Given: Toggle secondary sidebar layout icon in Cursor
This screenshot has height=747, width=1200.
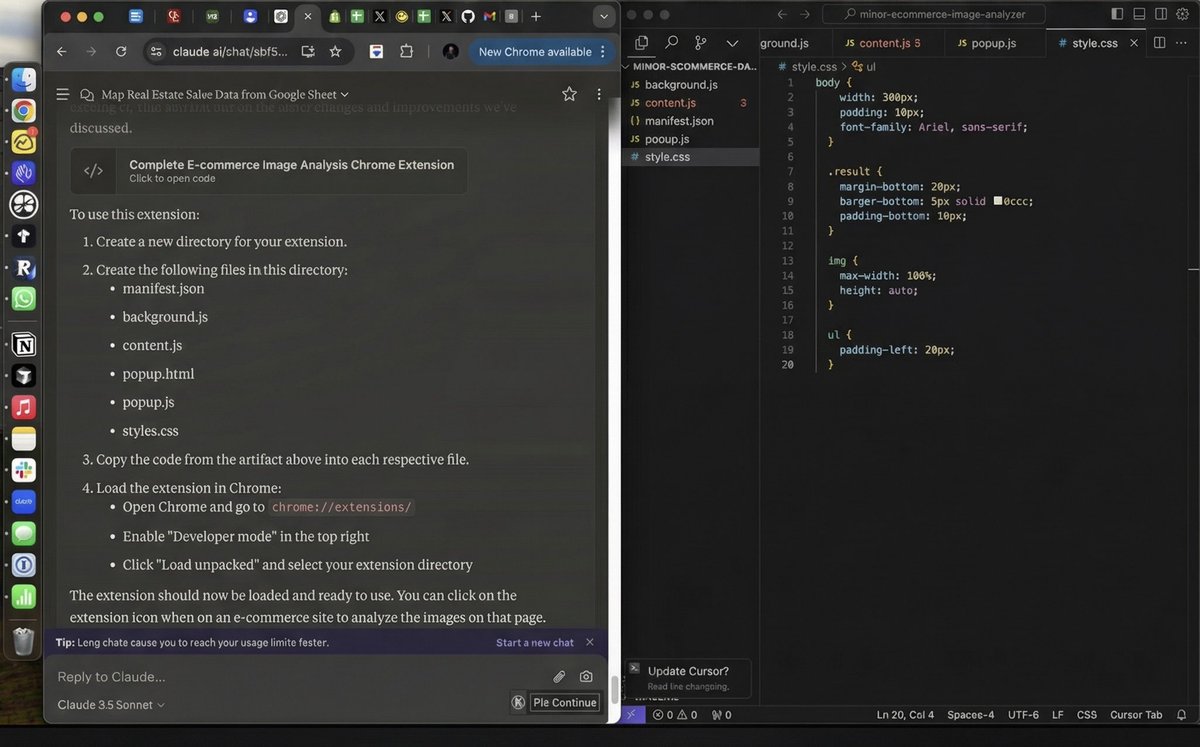Looking at the screenshot, I should pos(1161,14).
